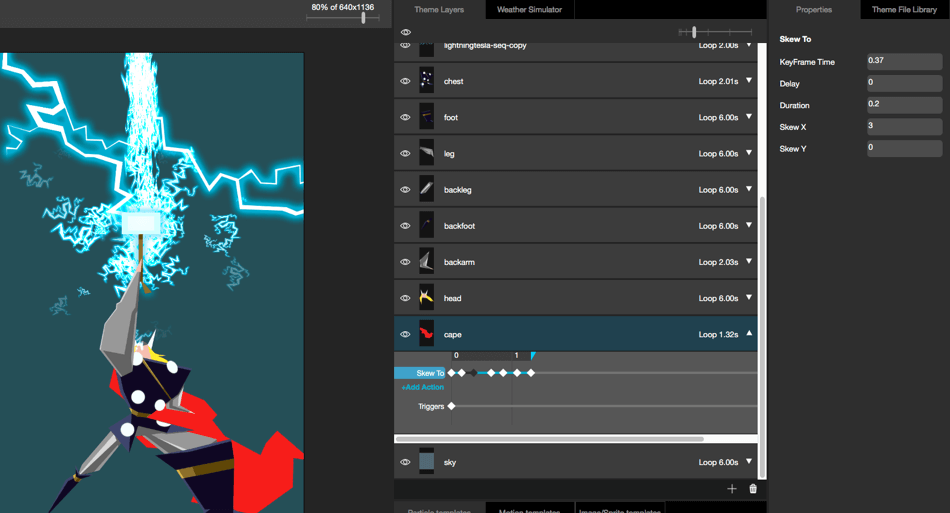950x513 pixels.
Task: Toggle the head layer's eye icon
Action: pos(405,298)
